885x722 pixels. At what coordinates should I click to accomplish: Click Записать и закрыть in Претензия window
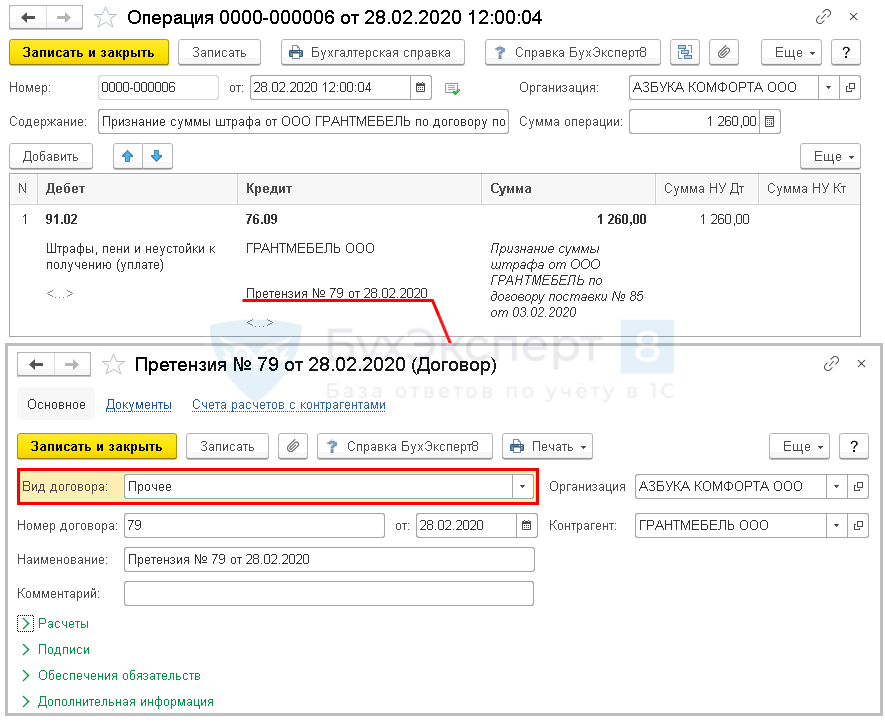[97, 447]
